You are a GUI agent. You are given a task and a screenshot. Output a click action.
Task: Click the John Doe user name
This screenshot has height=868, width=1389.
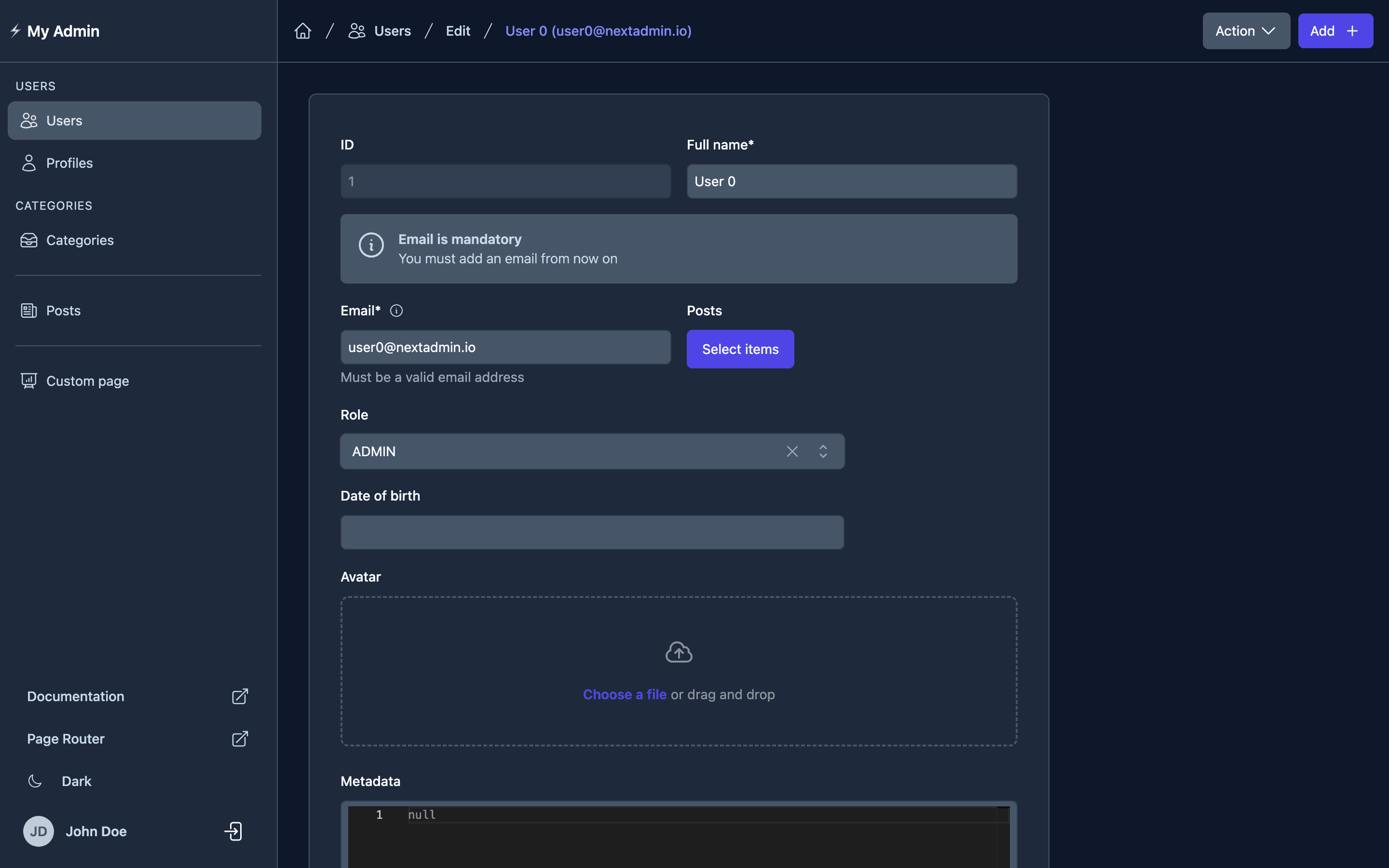click(96, 831)
